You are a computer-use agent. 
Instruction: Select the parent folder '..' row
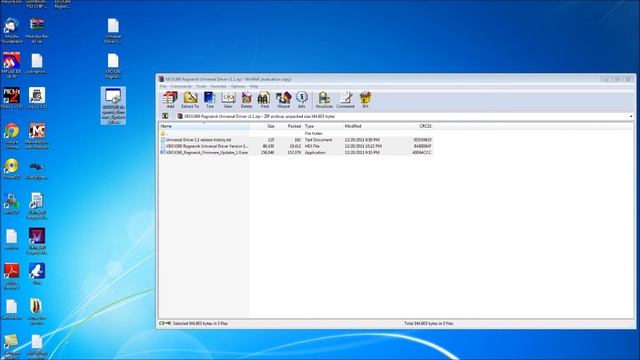pyautogui.click(x=296, y=133)
